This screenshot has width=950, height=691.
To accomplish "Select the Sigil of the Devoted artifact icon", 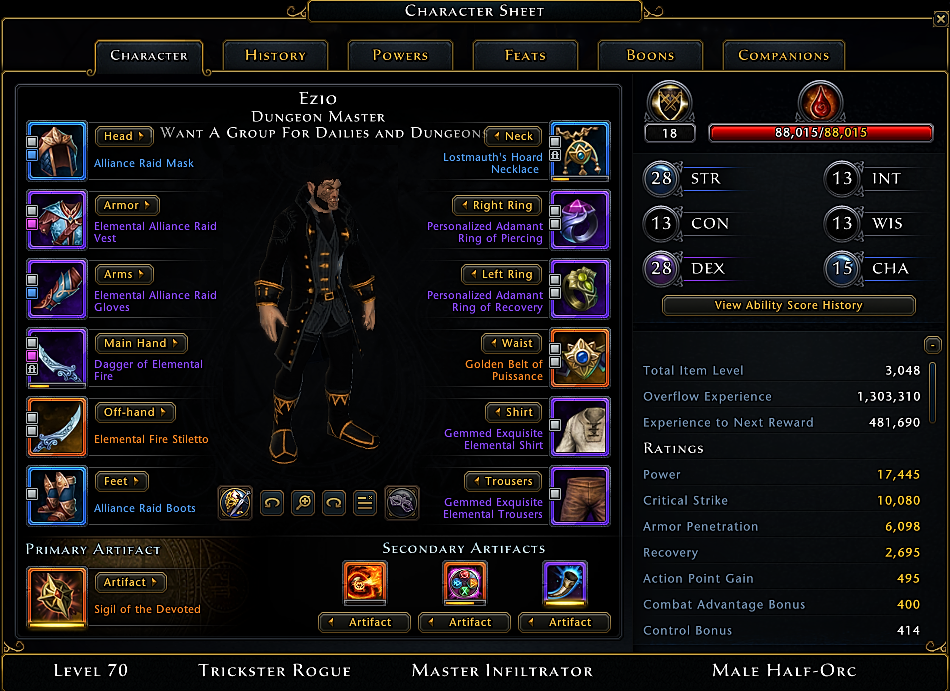I will click(x=57, y=597).
